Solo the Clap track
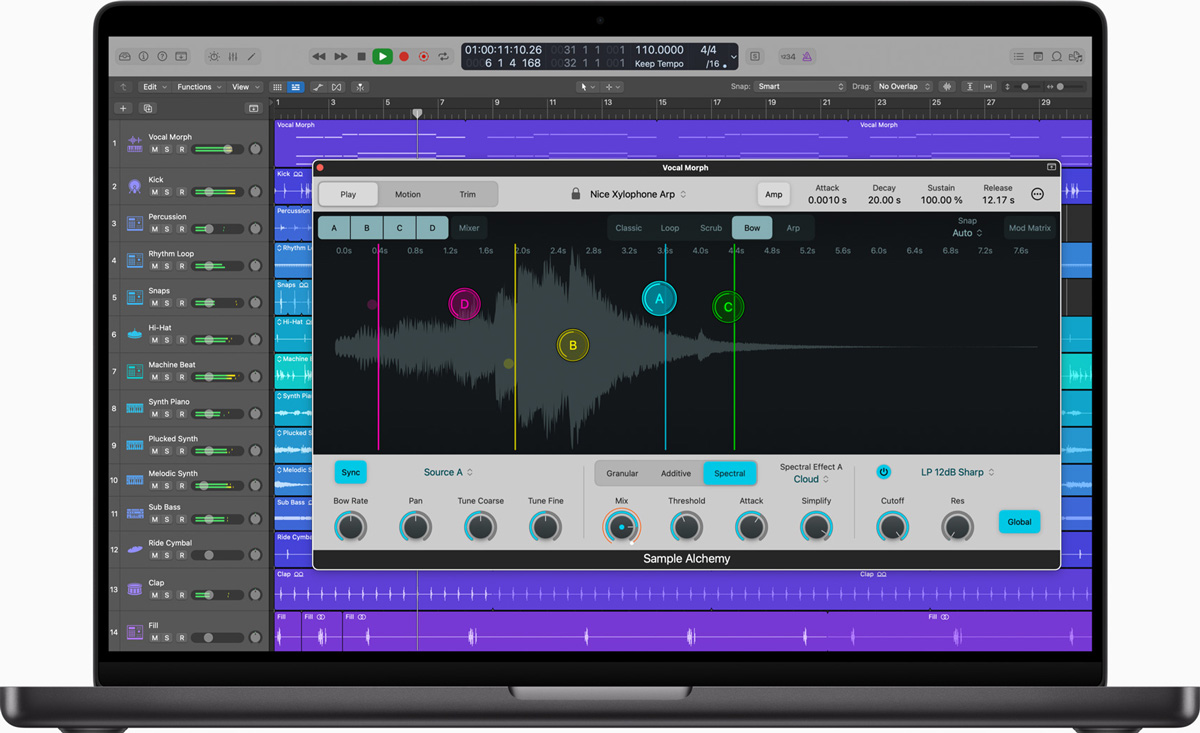Viewport: 1200px width, 733px height. point(167,595)
